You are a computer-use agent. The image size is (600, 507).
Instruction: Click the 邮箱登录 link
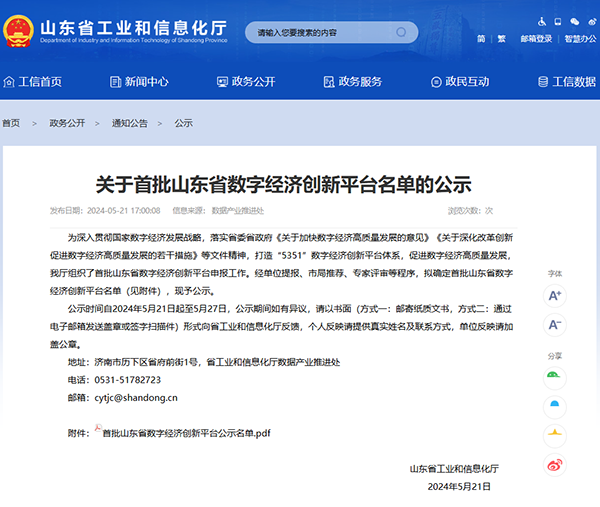(x=536, y=39)
